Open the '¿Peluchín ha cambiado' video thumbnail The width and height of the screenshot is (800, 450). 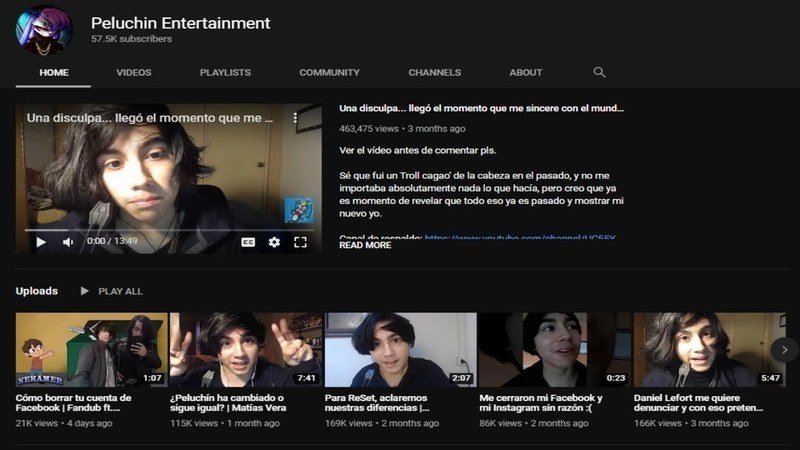point(246,349)
